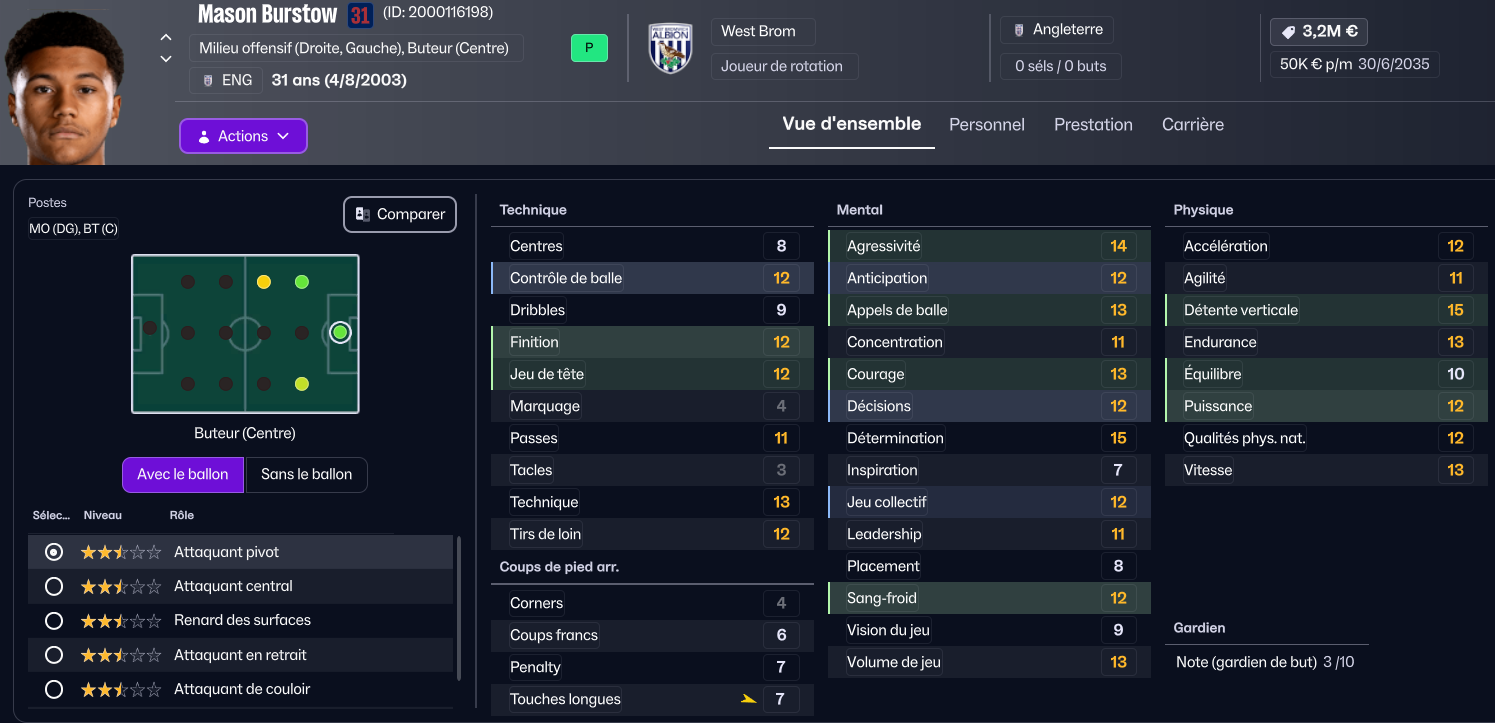Click the squad number 31 badge
This screenshot has height=723, width=1495.
pos(360,16)
